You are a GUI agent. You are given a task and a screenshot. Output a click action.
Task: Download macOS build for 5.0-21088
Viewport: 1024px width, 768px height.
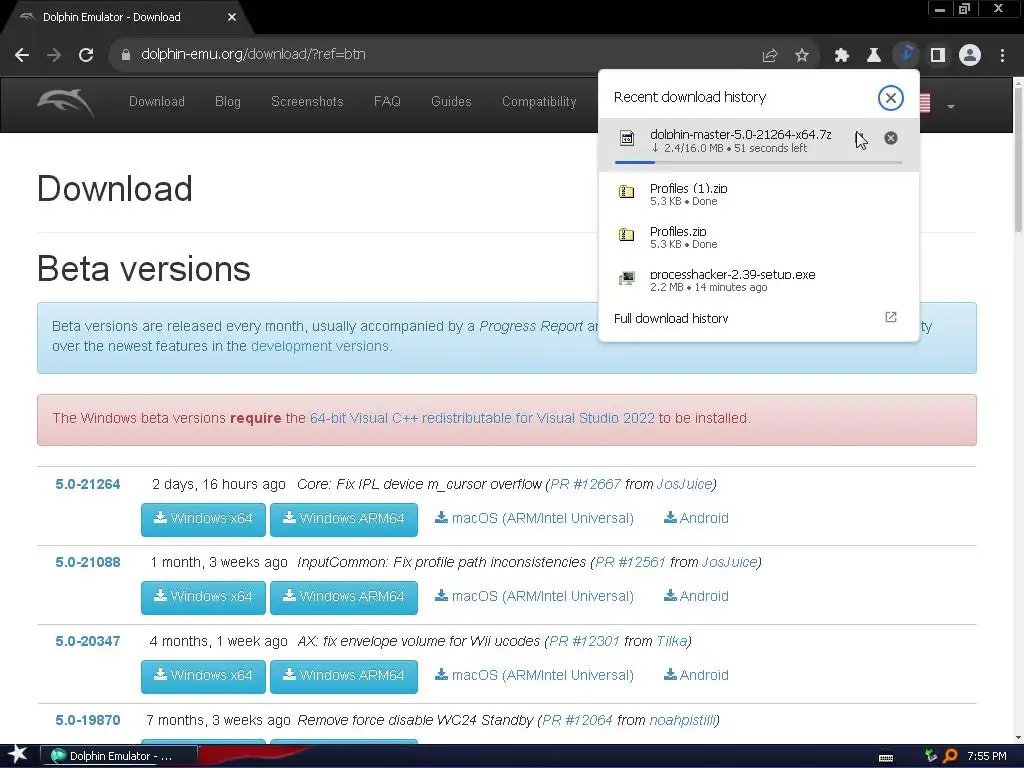(x=534, y=596)
